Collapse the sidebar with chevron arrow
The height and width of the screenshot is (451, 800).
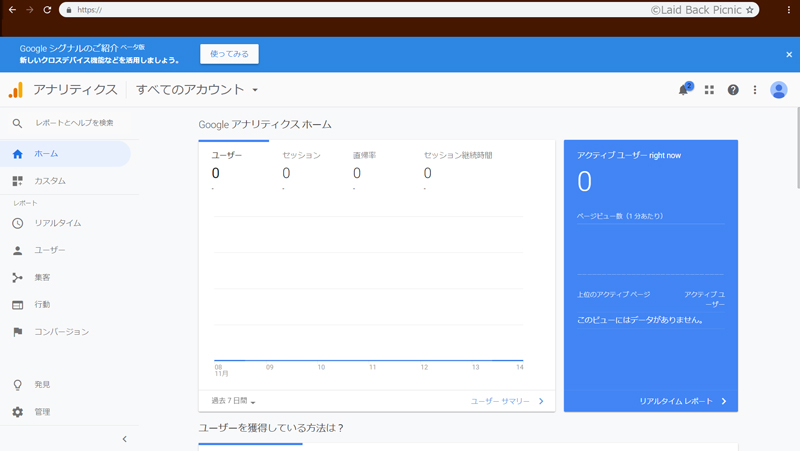124,439
